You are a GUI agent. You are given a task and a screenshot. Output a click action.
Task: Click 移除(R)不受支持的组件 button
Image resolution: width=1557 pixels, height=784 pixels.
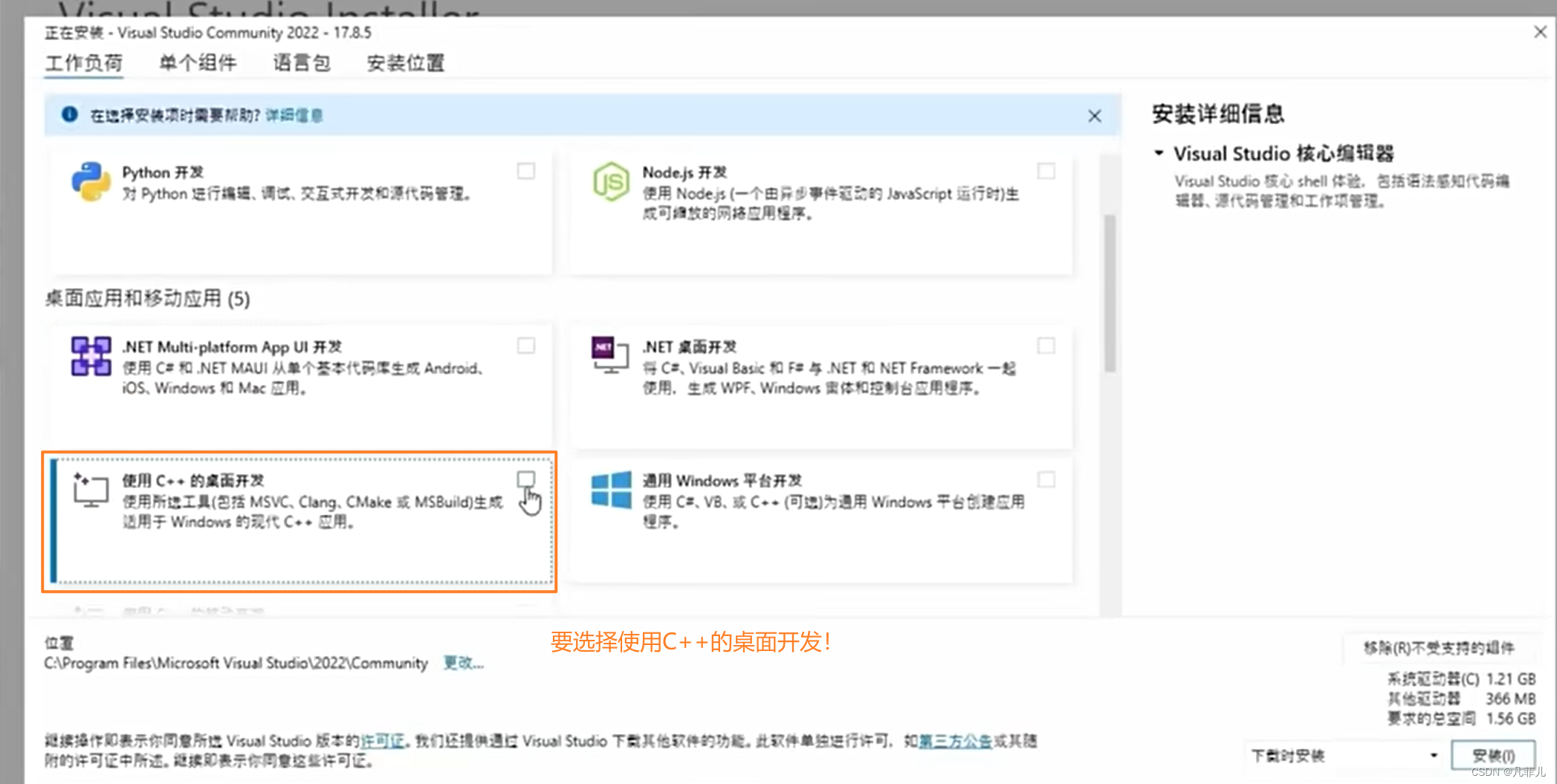(1438, 648)
